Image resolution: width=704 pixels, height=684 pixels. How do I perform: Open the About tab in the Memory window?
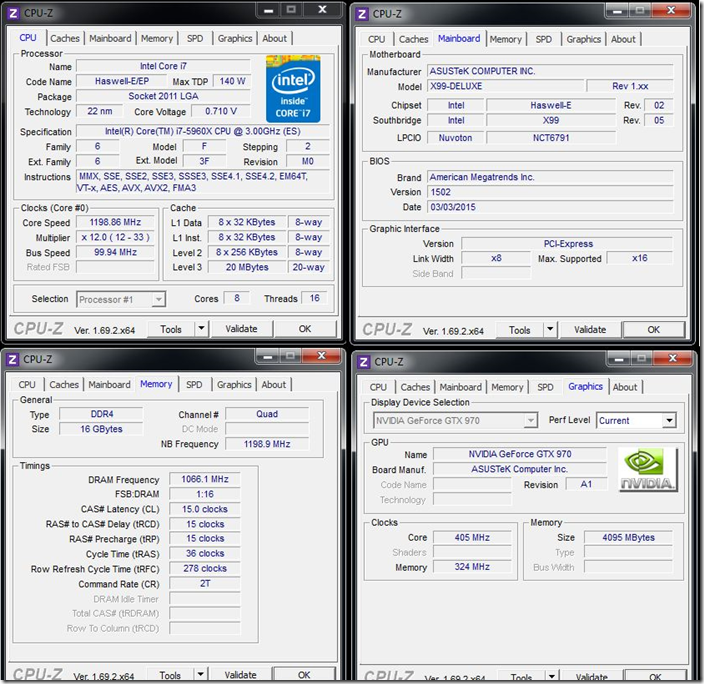(273, 385)
